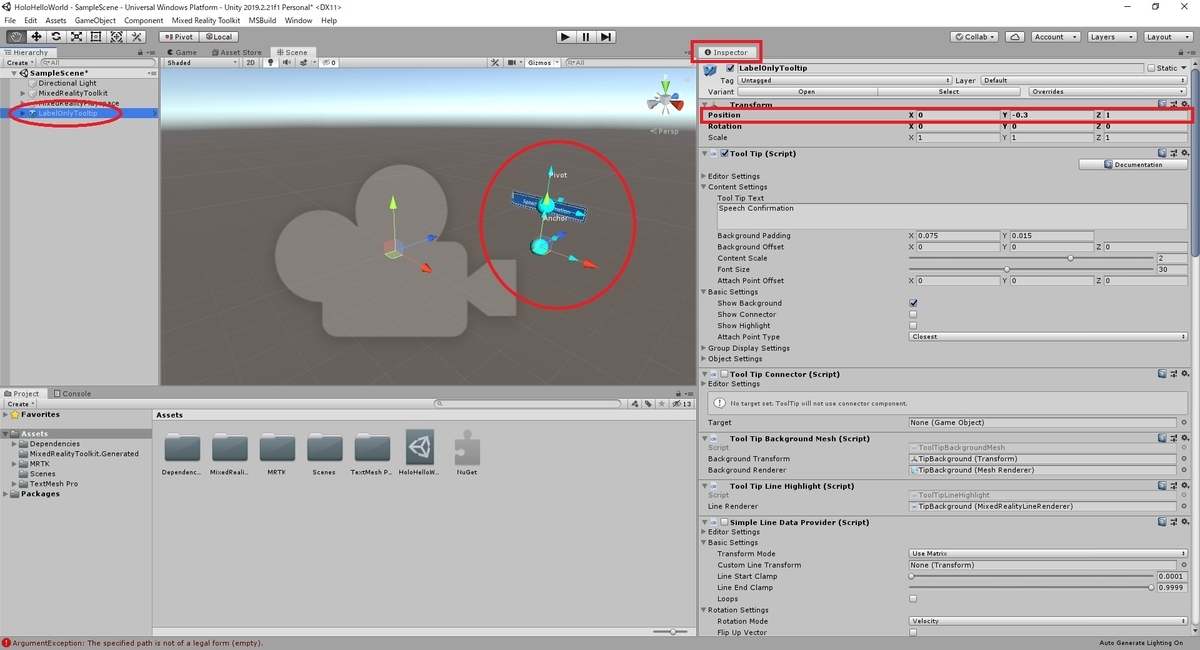
Task: Toggle scene audio speaker icon
Action: click(286, 62)
